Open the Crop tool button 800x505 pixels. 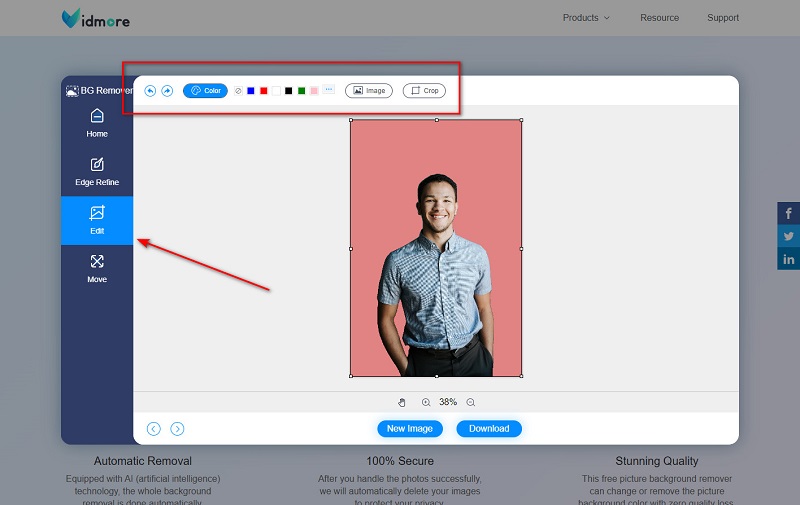424,91
